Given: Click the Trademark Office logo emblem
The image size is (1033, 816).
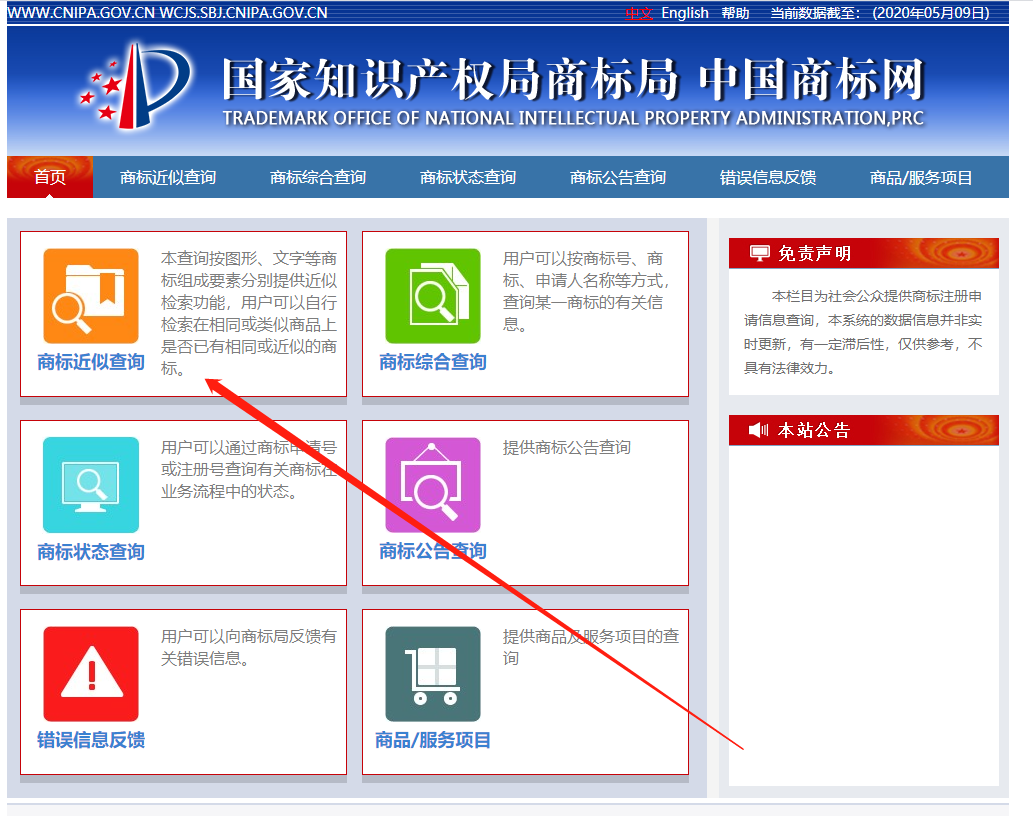Looking at the screenshot, I should [136, 85].
